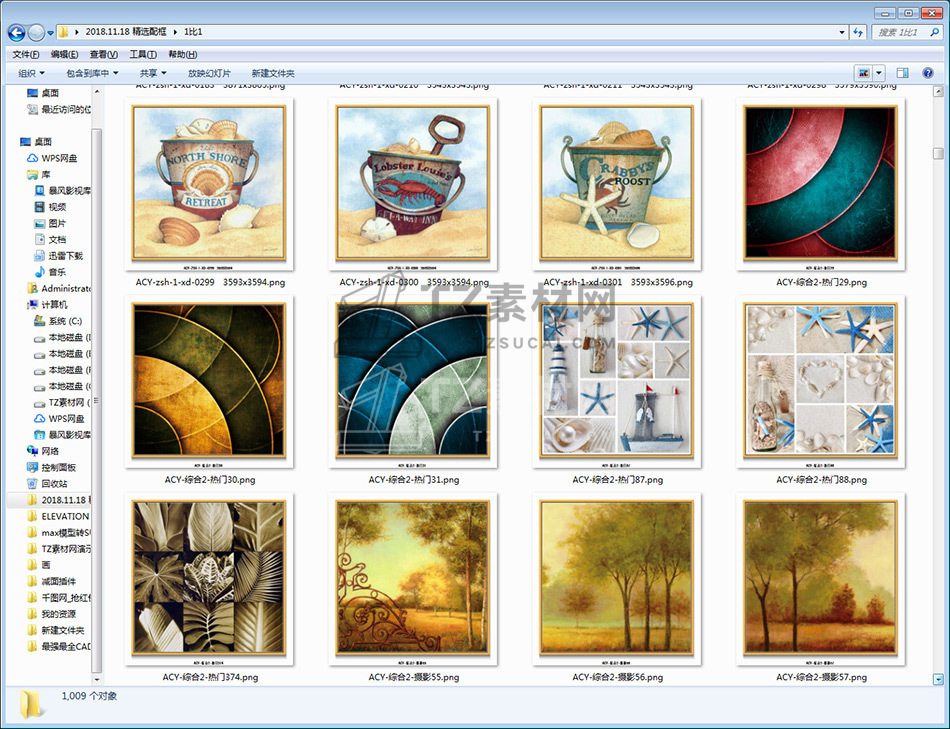Expand the 包含到库中 dropdown

[x=92, y=73]
